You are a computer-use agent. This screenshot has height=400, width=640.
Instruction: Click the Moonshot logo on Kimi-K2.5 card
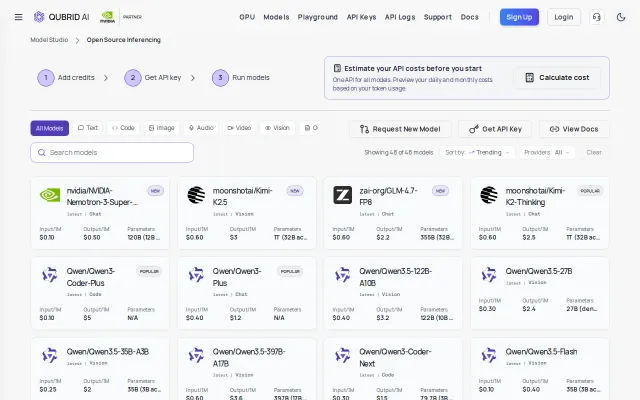(196, 195)
